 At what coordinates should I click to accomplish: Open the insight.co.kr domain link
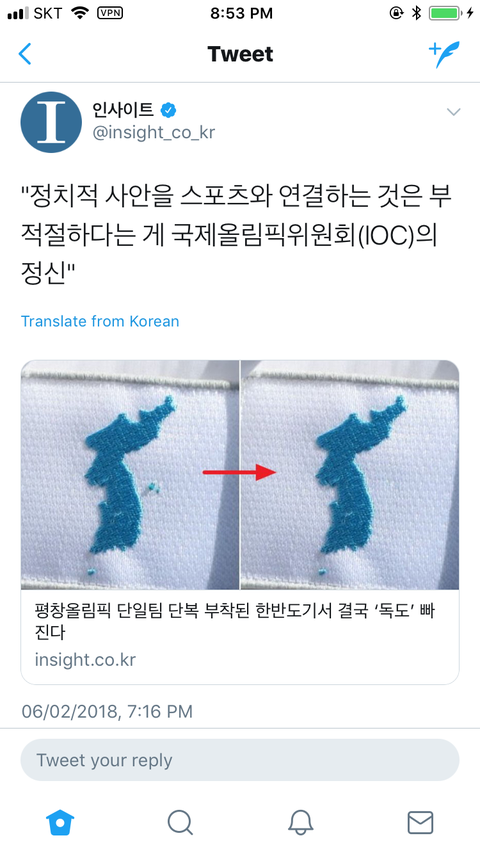[x=85, y=660]
